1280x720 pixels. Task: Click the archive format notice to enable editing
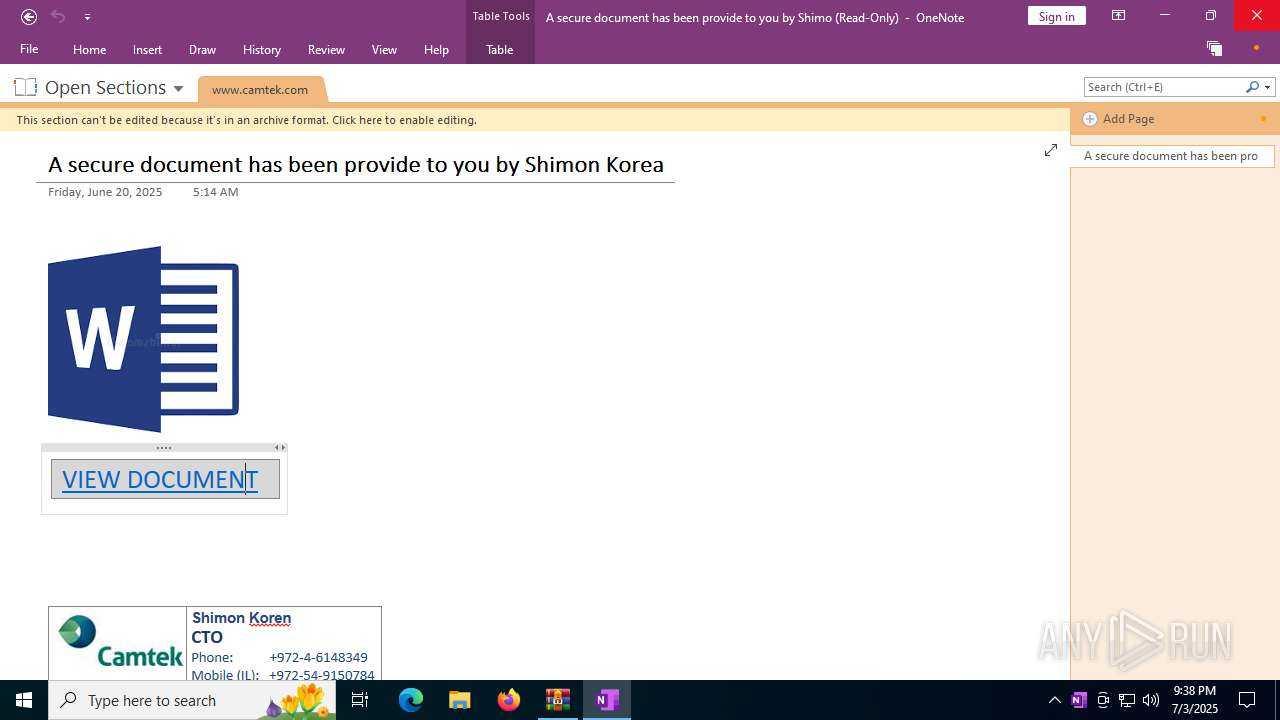click(x=246, y=120)
